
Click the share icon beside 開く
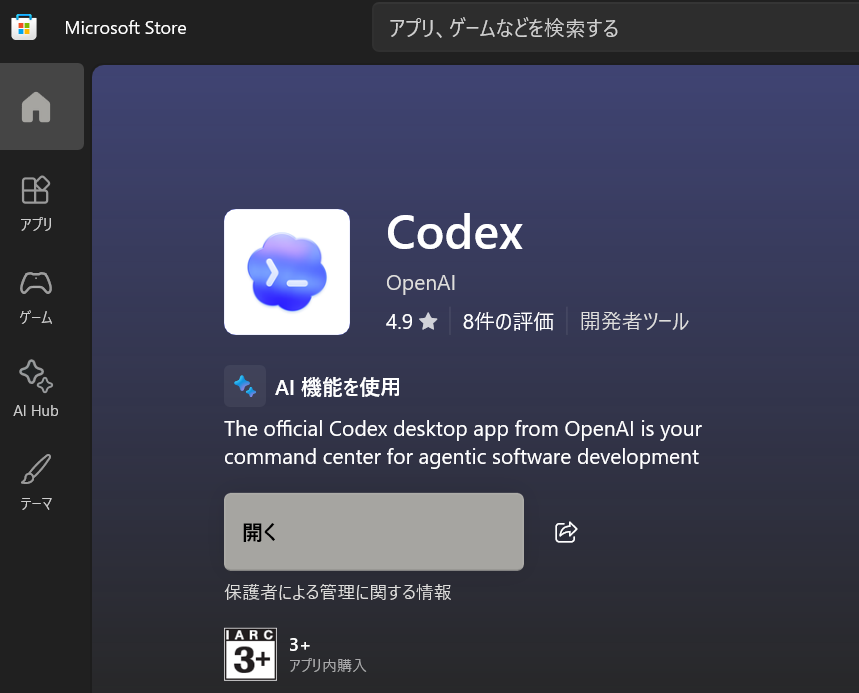point(566,532)
